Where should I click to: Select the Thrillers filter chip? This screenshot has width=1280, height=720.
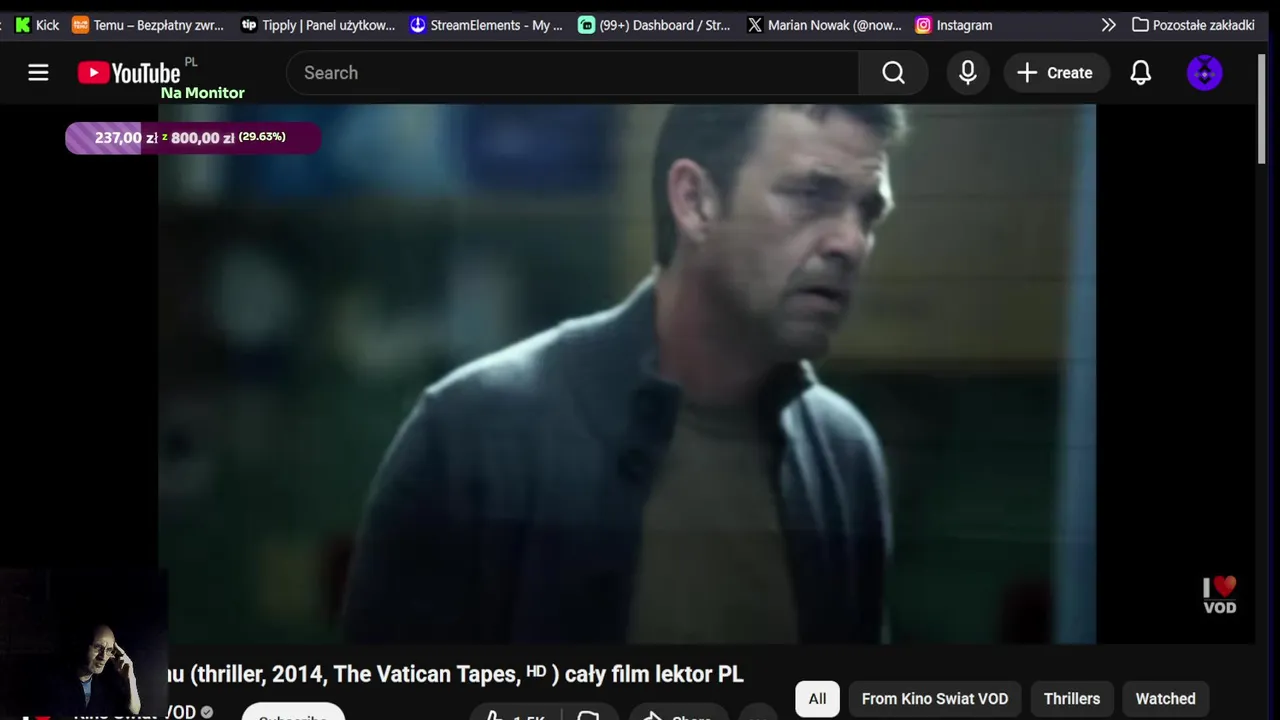1072,699
